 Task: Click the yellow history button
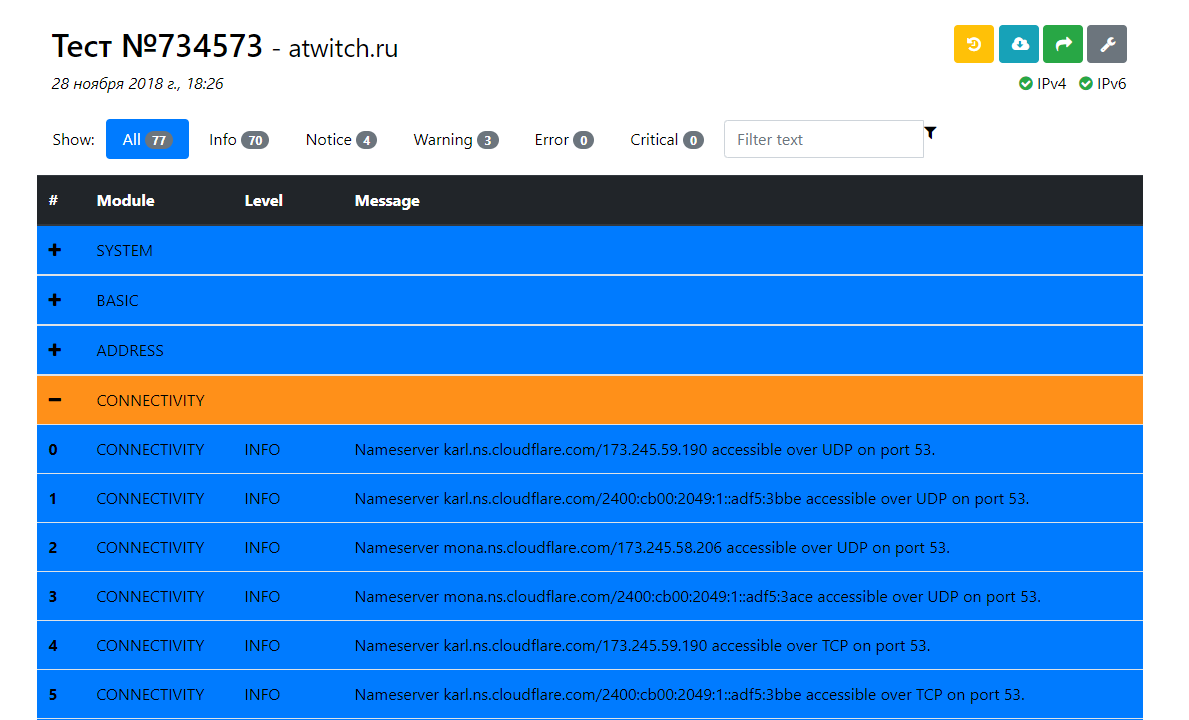[x=973, y=44]
